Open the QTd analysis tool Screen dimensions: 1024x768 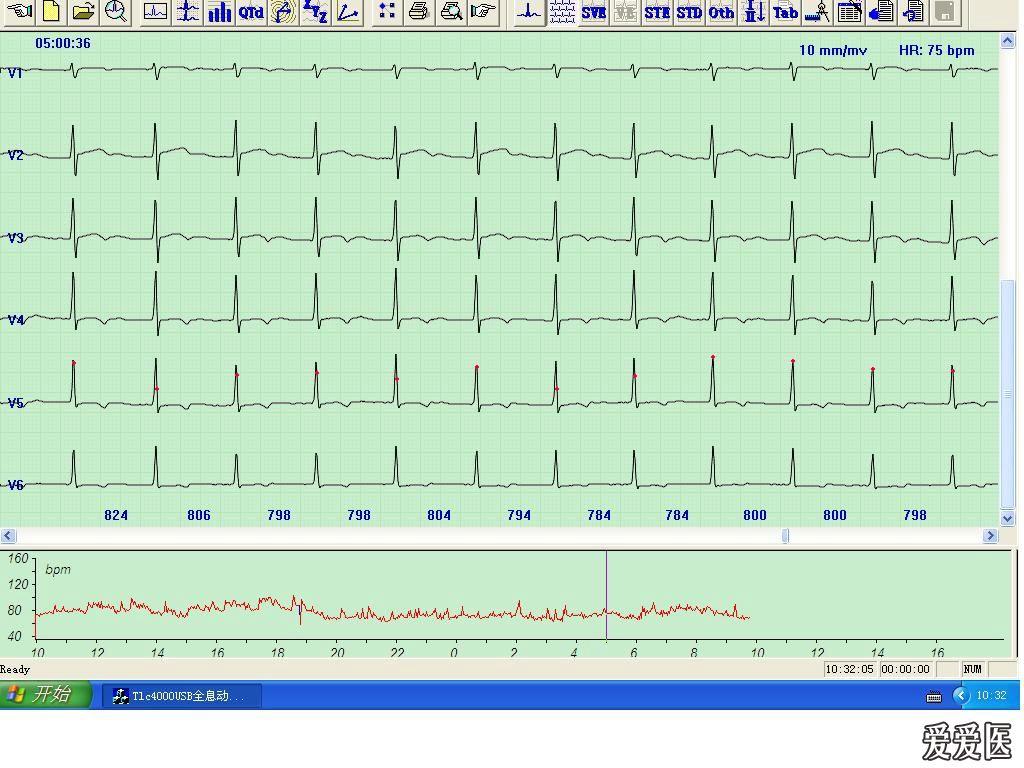point(251,12)
